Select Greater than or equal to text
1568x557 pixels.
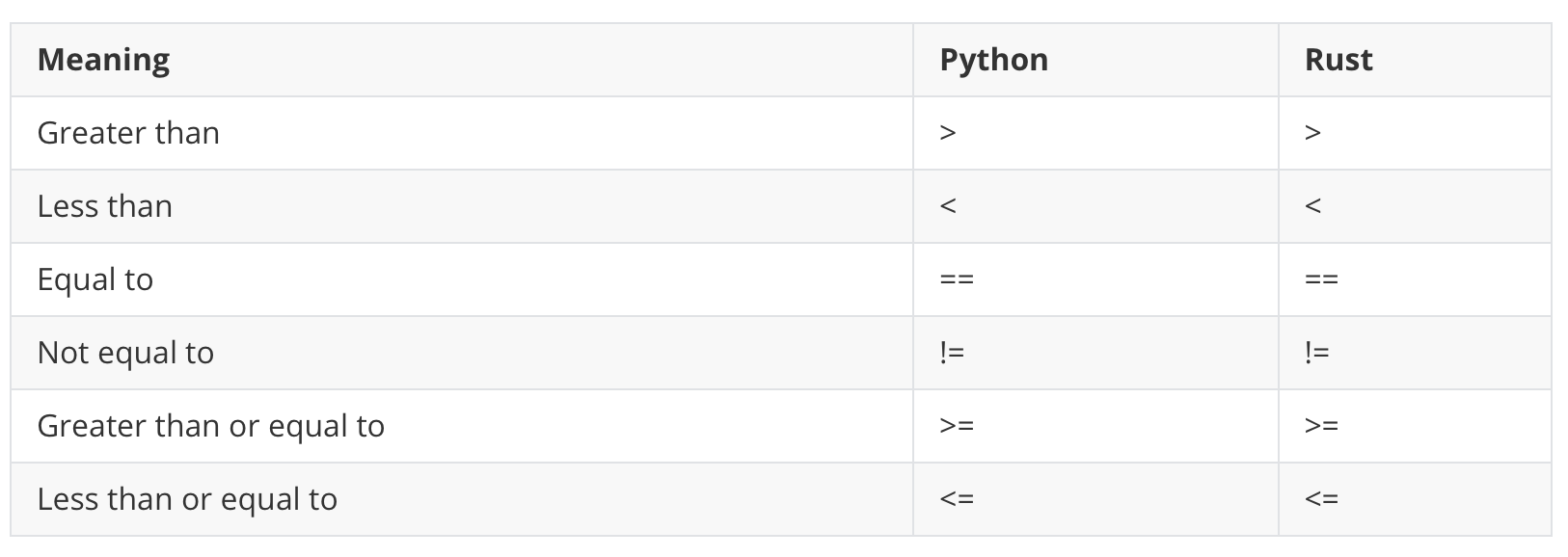click(211, 426)
